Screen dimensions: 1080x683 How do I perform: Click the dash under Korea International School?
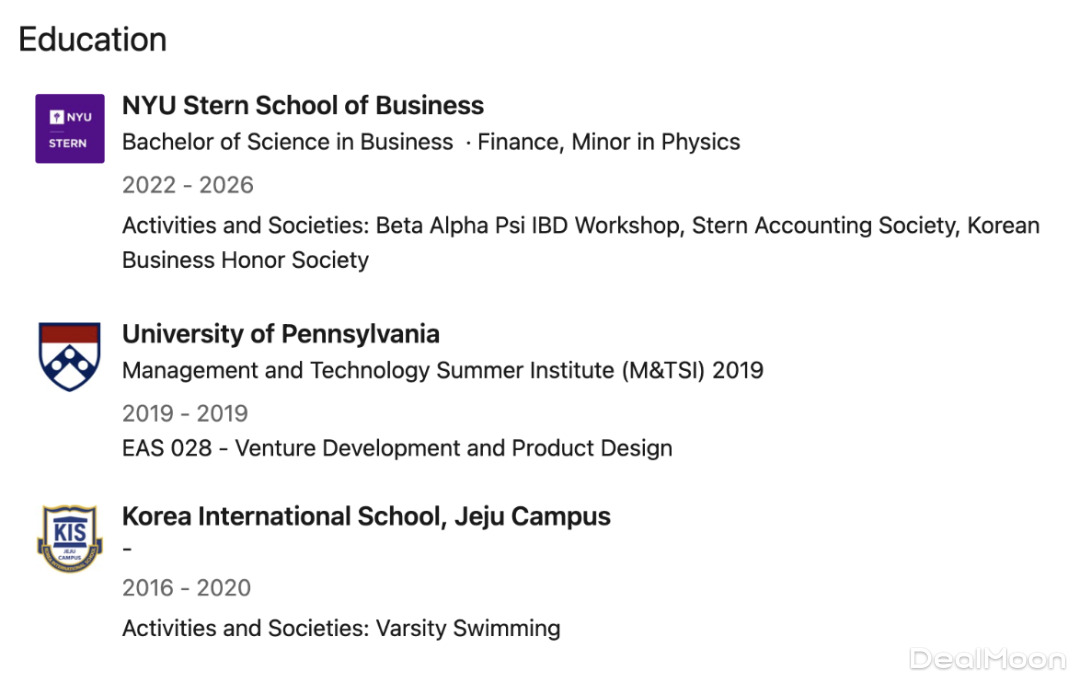pyautogui.click(x=128, y=551)
